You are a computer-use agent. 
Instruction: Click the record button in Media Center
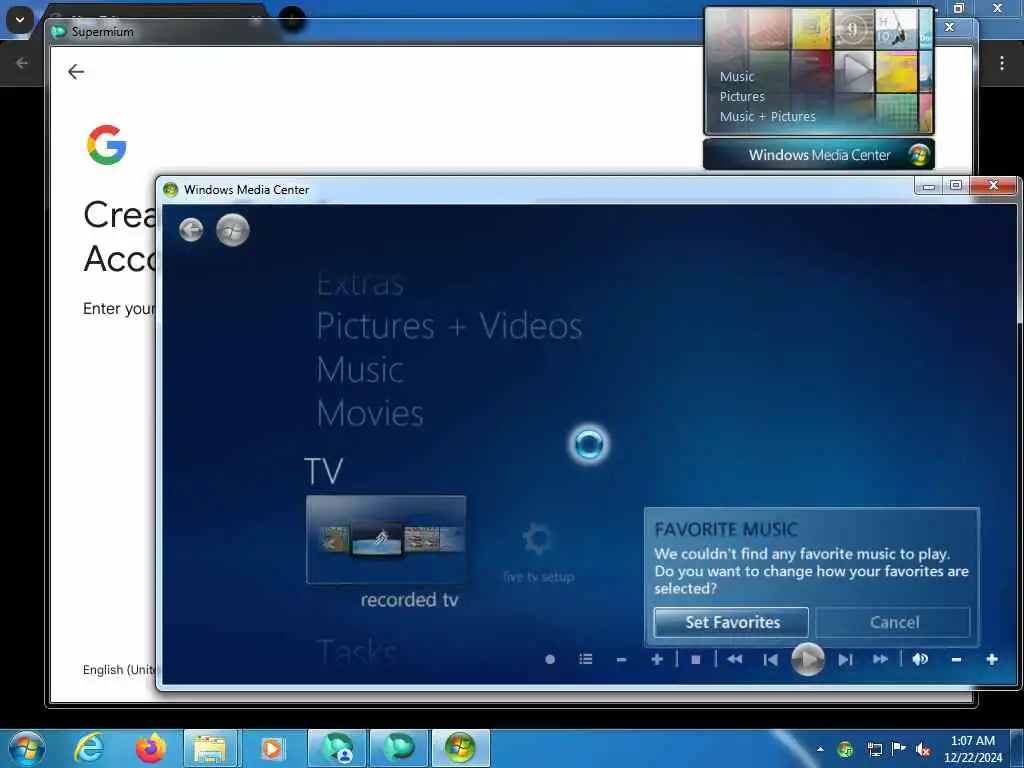pos(550,660)
